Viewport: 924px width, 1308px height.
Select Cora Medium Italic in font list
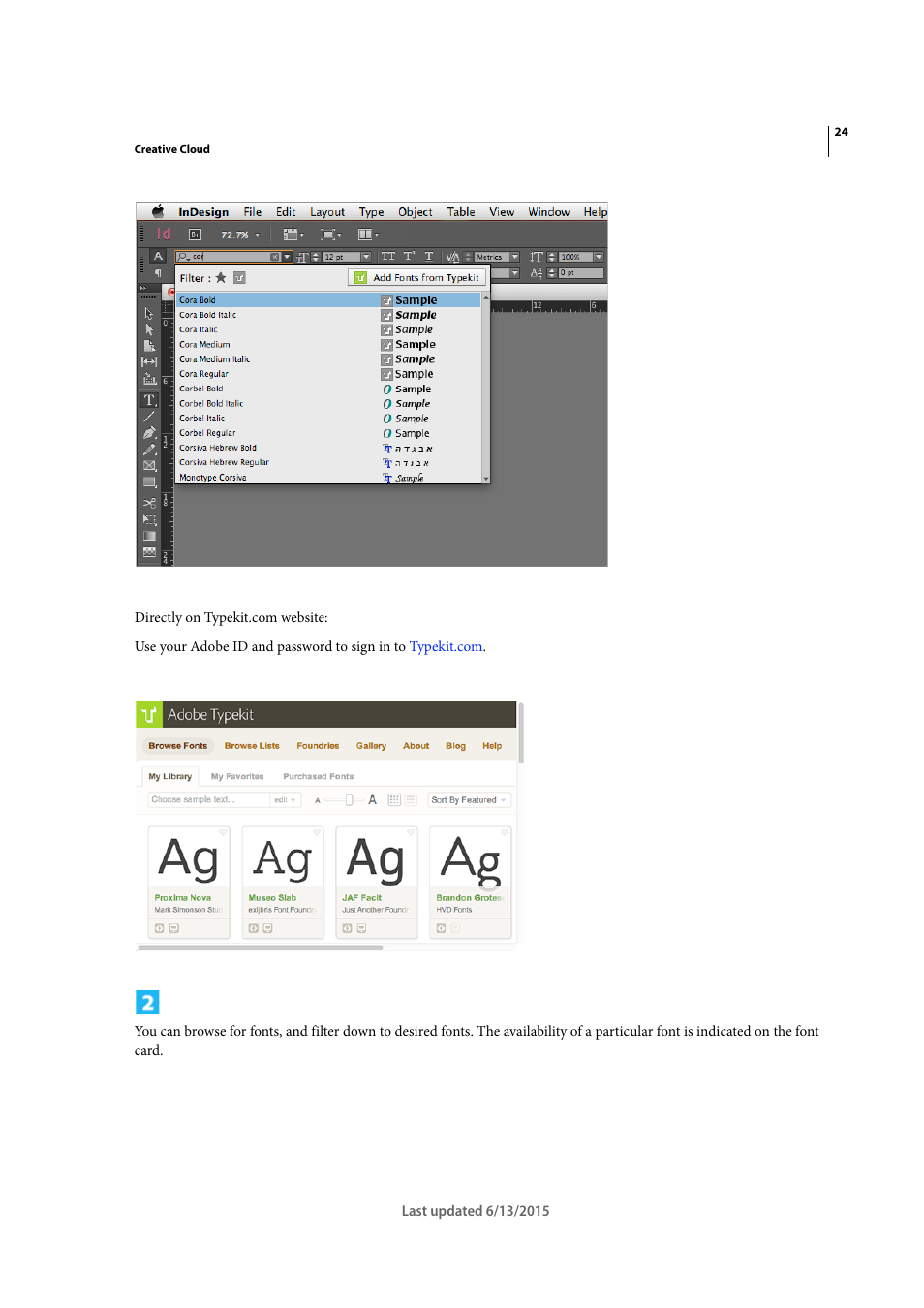point(328,359)
